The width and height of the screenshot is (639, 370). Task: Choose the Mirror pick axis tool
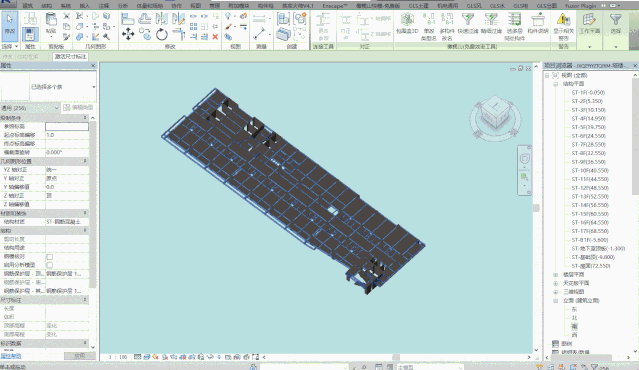[x=162, y=19]
